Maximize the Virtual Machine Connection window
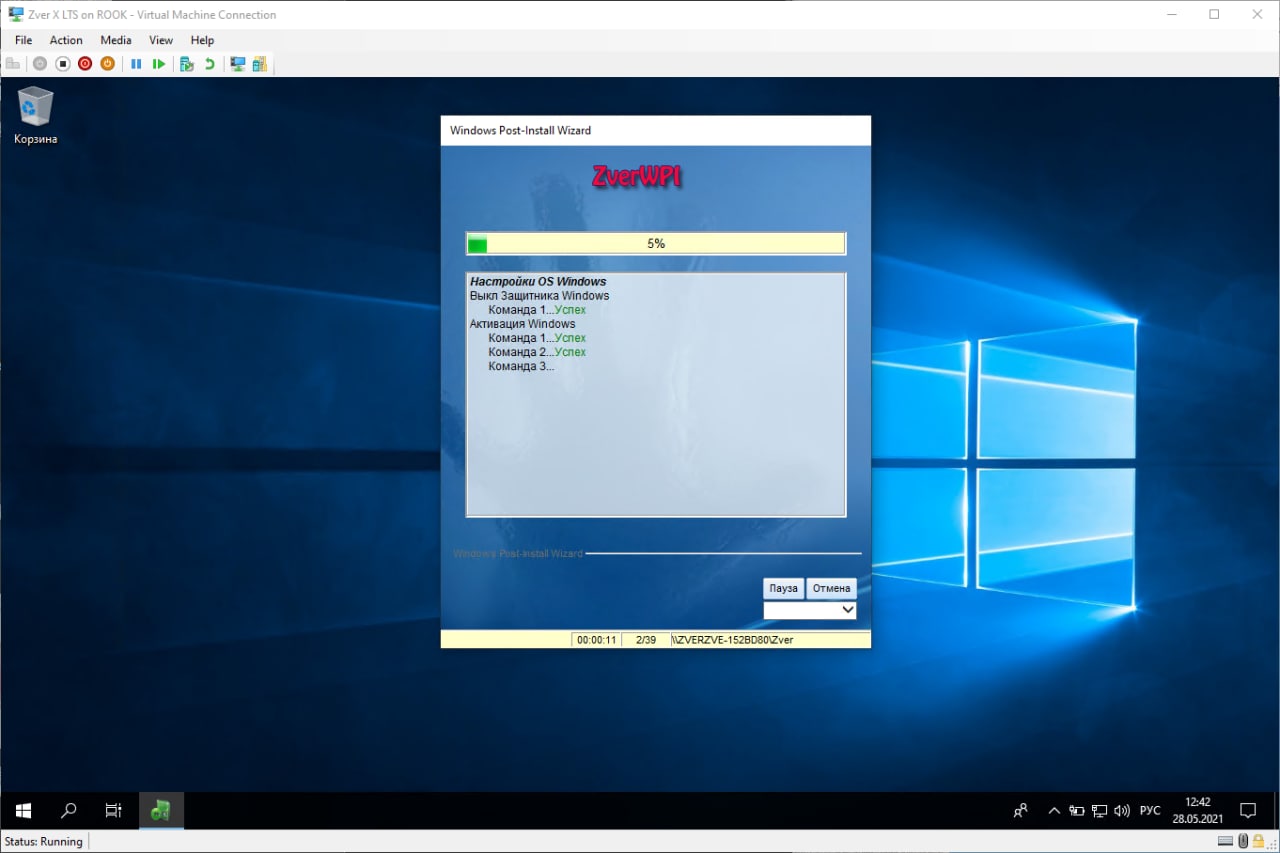1280x853 pixels. pos(1214,14)
